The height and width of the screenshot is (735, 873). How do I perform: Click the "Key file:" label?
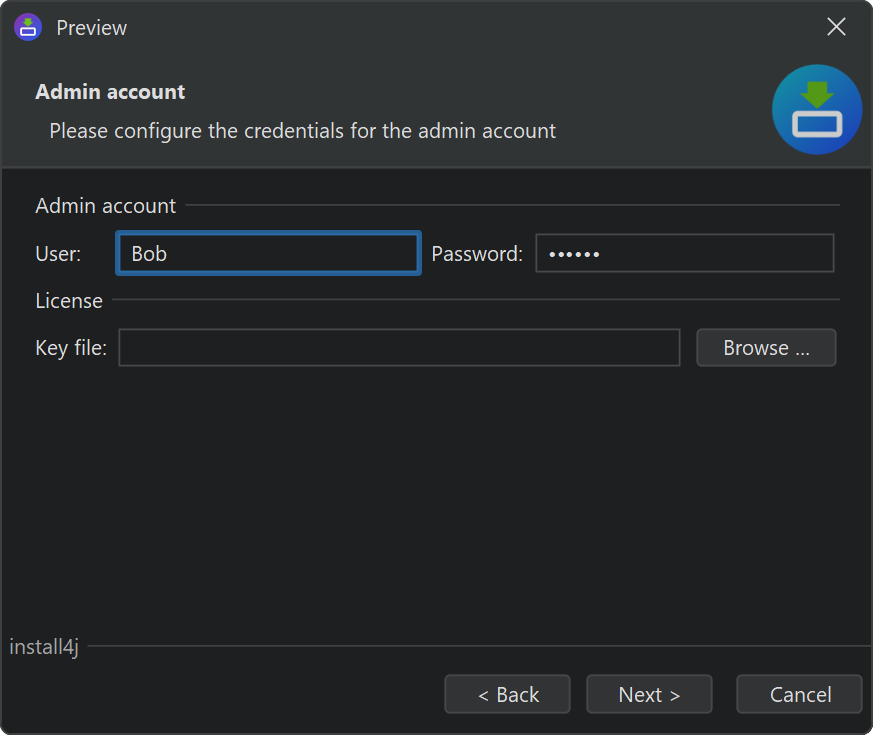coord(71,348)
